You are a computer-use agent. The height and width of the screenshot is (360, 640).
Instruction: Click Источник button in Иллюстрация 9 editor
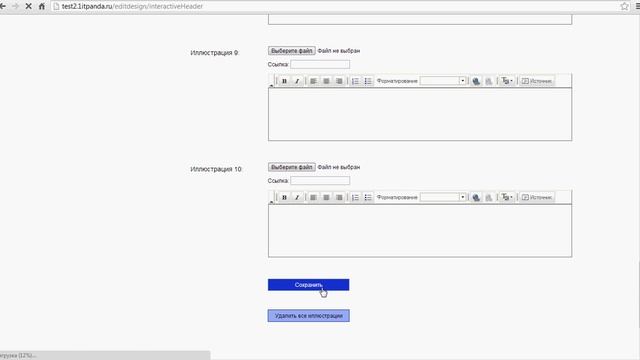[537, 81]
